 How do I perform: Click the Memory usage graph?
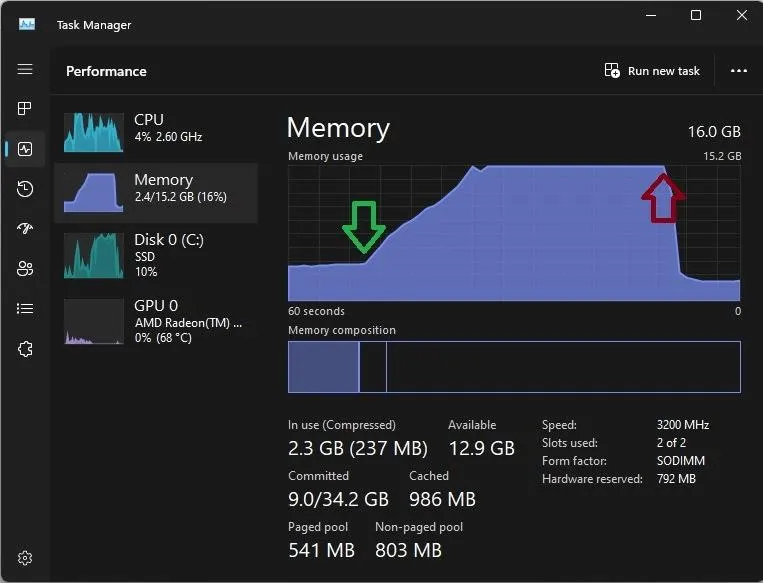point(514,233)
